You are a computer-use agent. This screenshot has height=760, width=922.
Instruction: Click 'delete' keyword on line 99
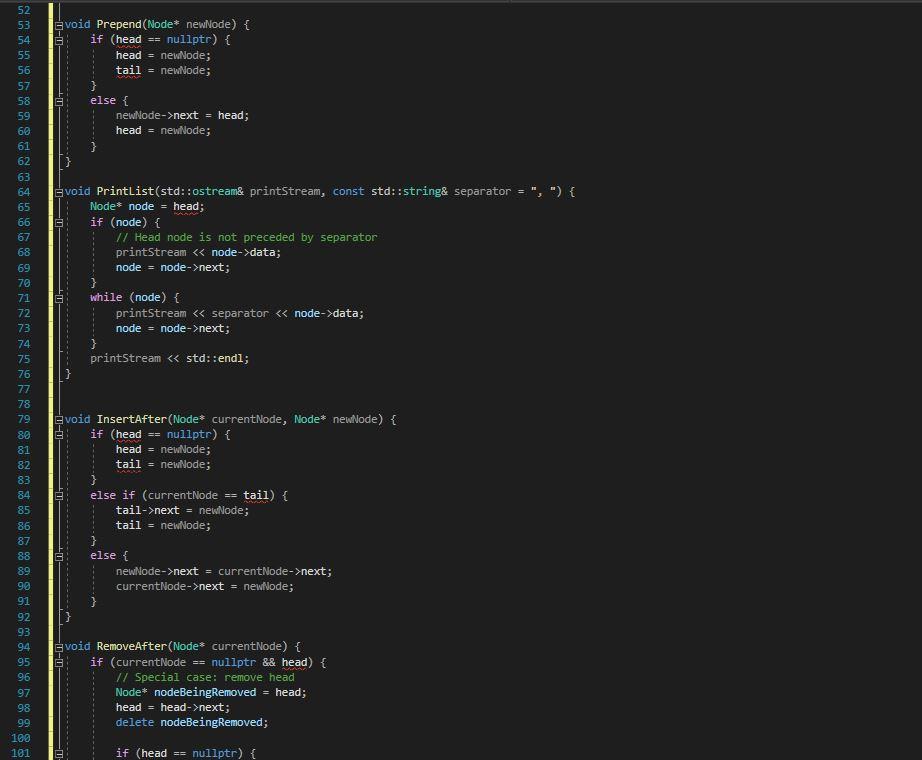coord(135,722)
